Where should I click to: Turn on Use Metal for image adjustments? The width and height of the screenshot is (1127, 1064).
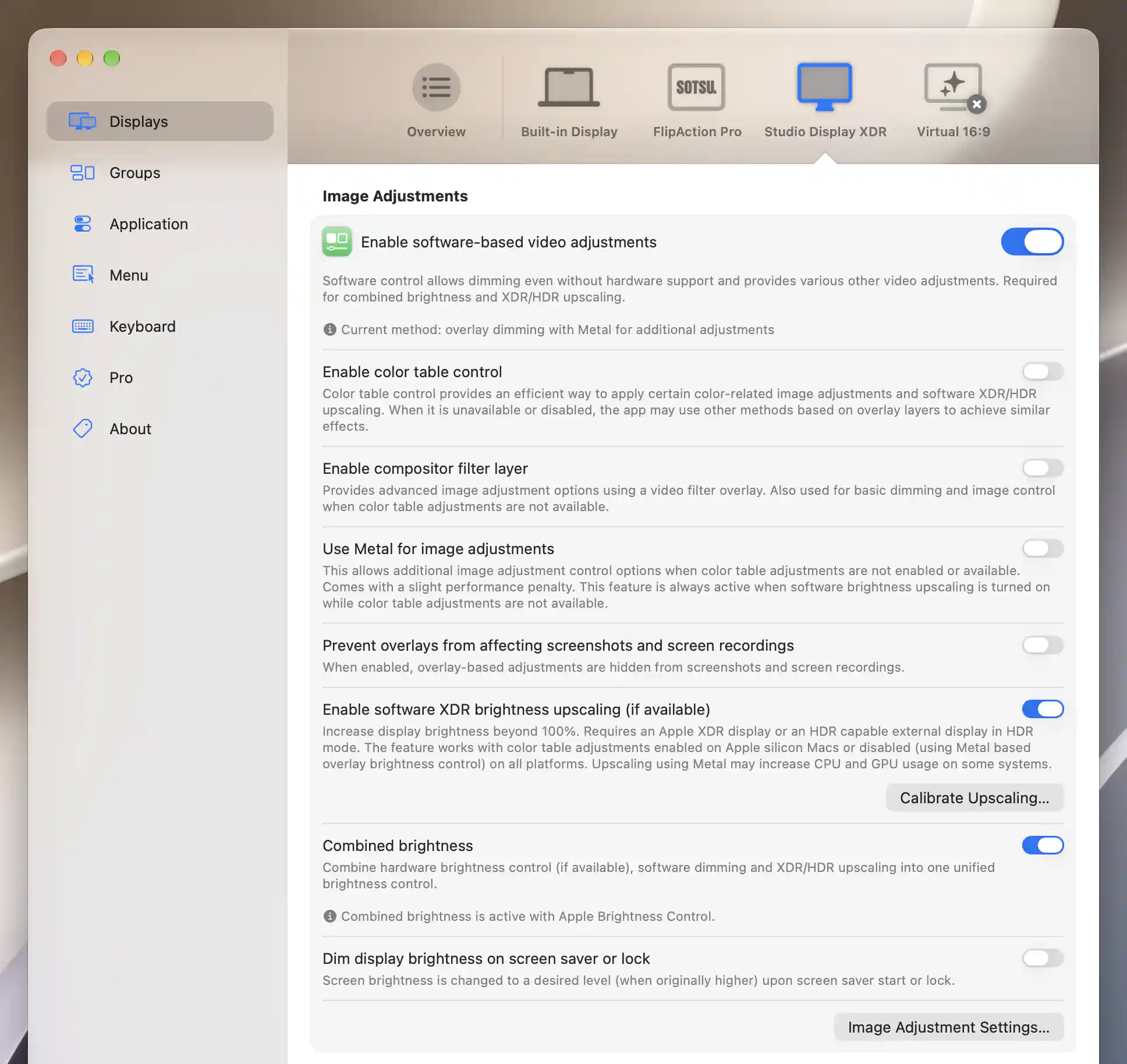point(1043,548)
